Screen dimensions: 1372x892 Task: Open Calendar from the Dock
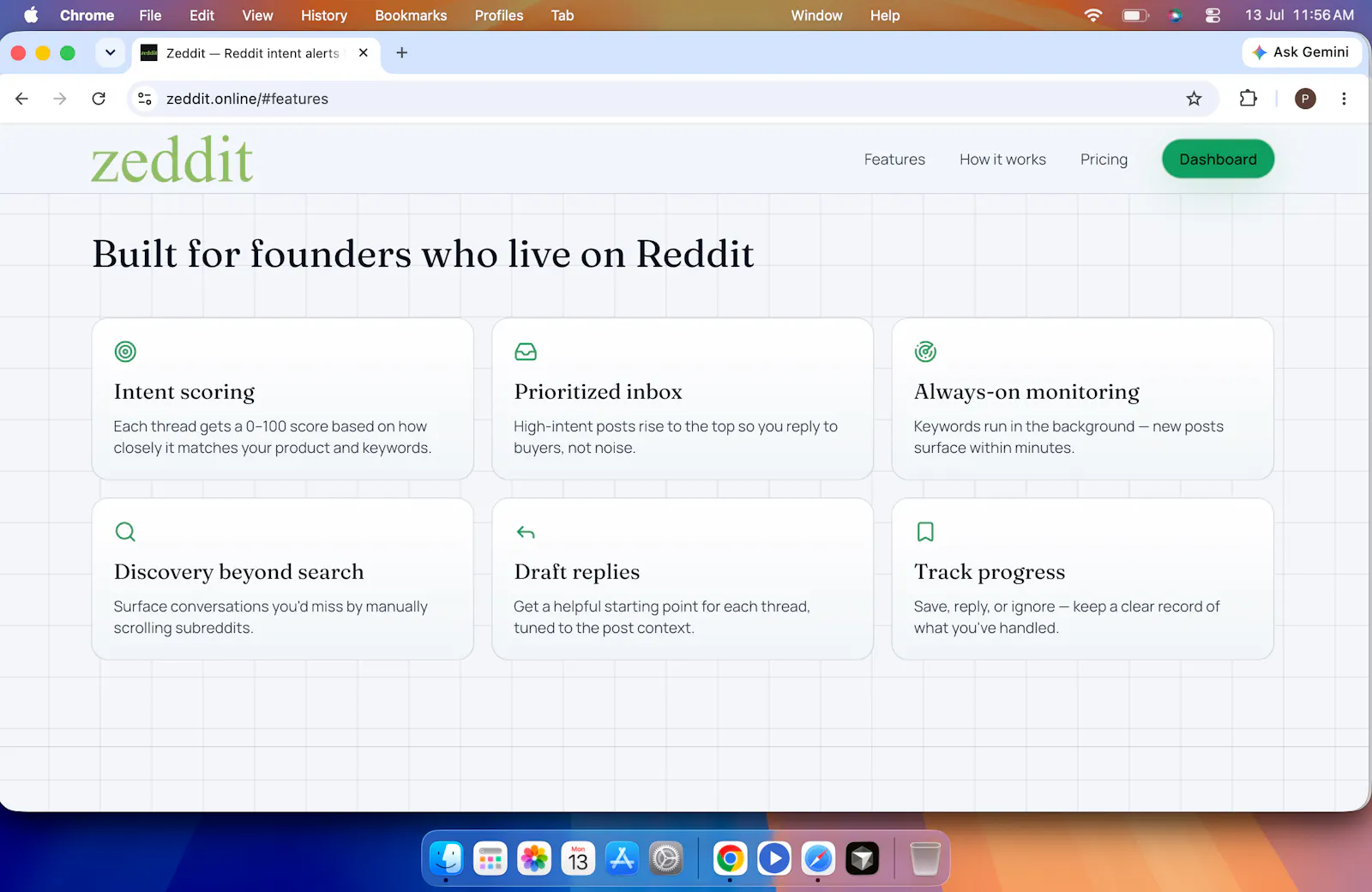point(578,858)
